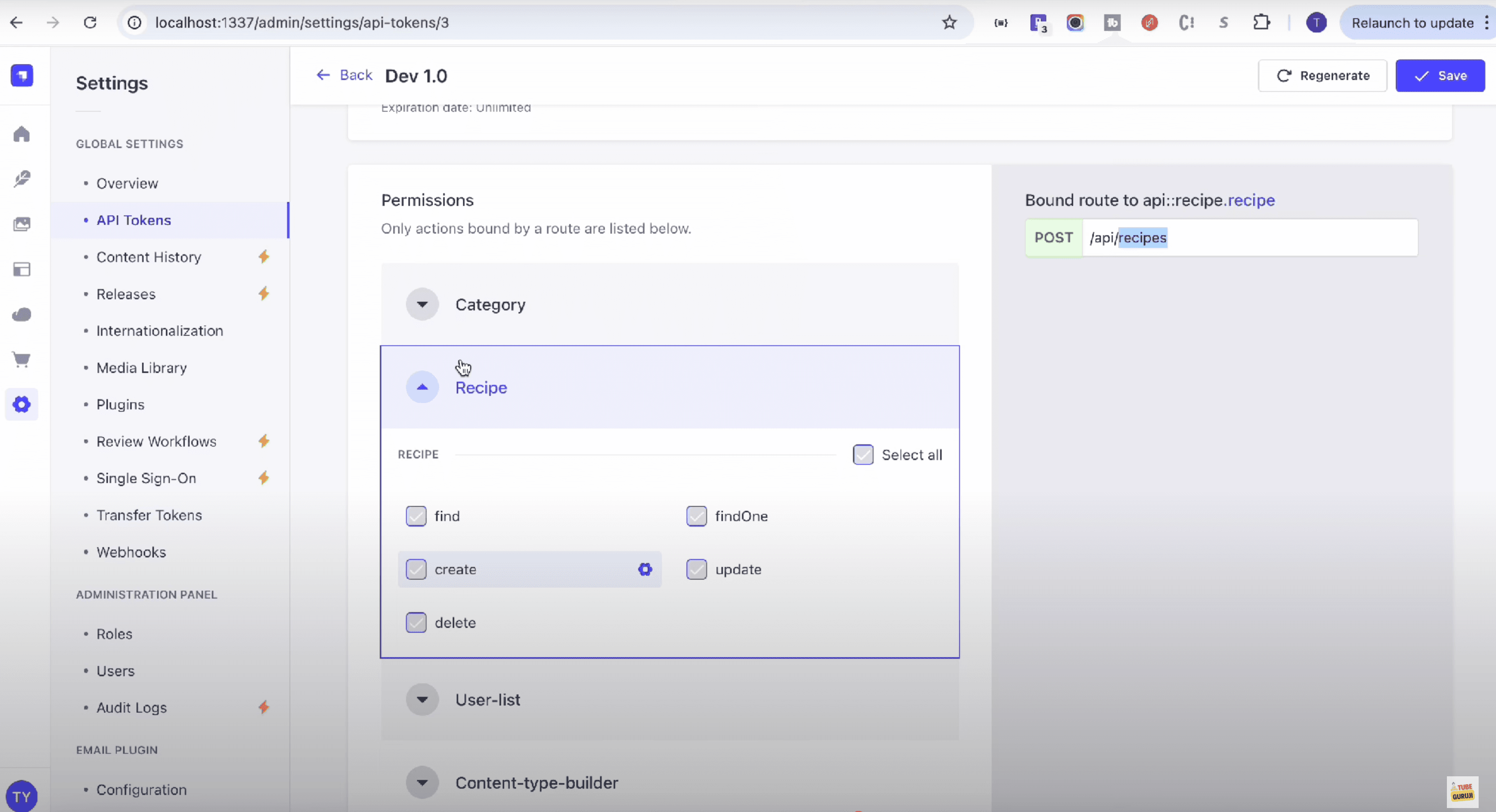Screen dimensions: 1496x812
Task: Toggle the update permission checkbox
Action: point(696,570)
